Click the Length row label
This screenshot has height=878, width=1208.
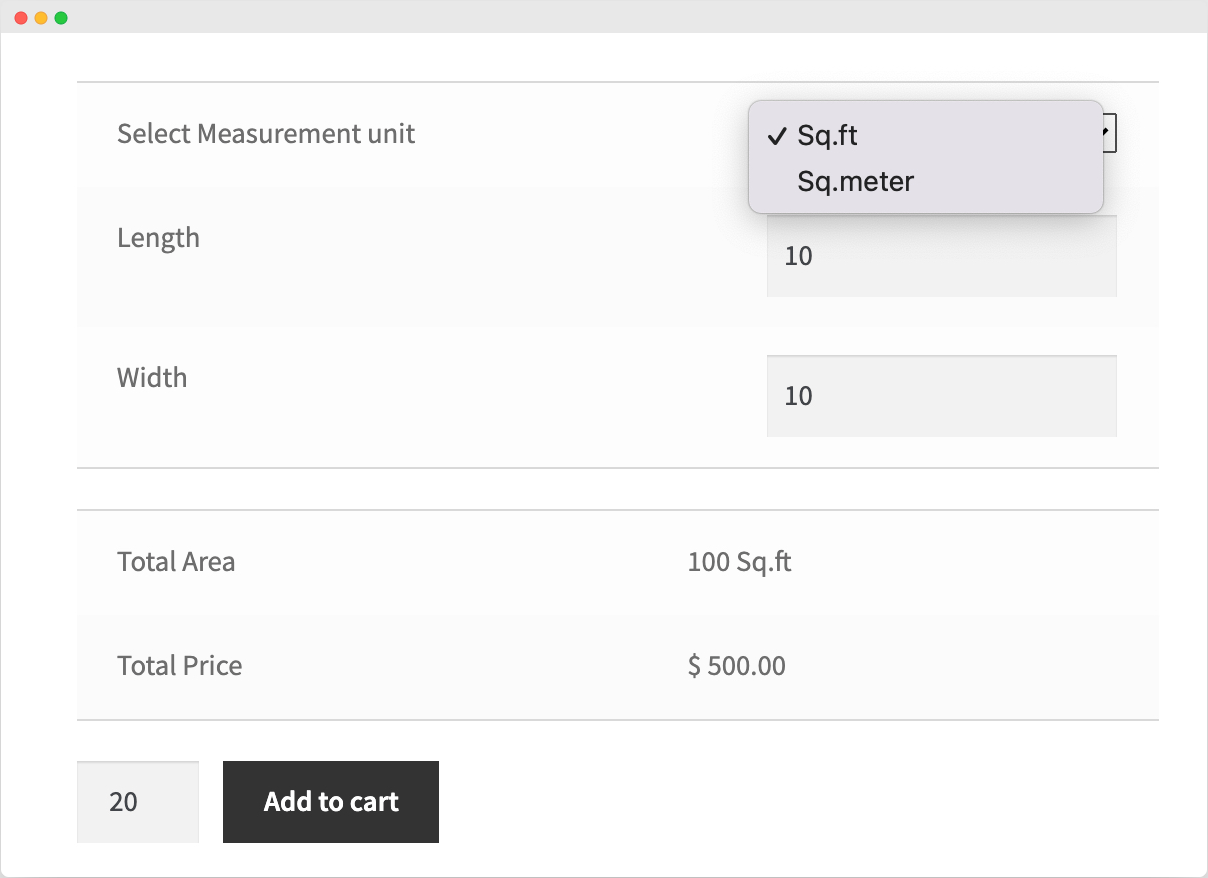point(158,238)
